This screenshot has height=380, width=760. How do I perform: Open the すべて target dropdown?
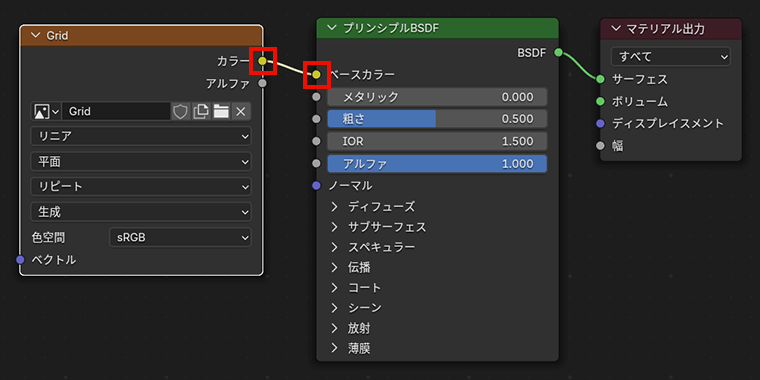click(671, 57)
